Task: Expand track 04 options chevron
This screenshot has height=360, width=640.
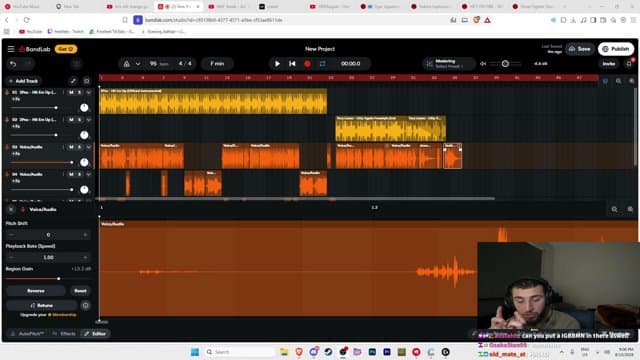Action: (89, 174)
